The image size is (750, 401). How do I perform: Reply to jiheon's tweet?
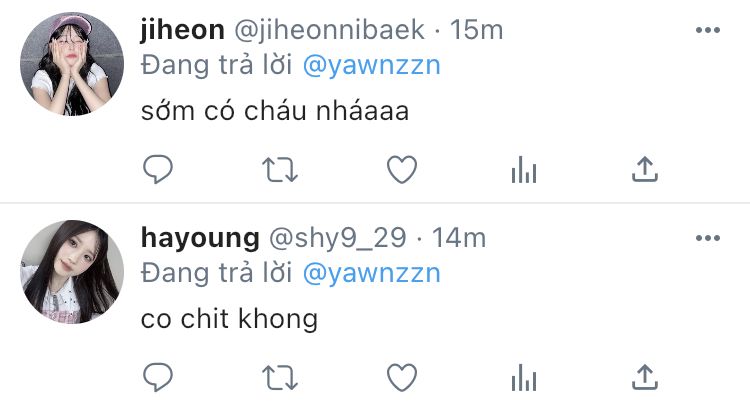coord(158,169)
